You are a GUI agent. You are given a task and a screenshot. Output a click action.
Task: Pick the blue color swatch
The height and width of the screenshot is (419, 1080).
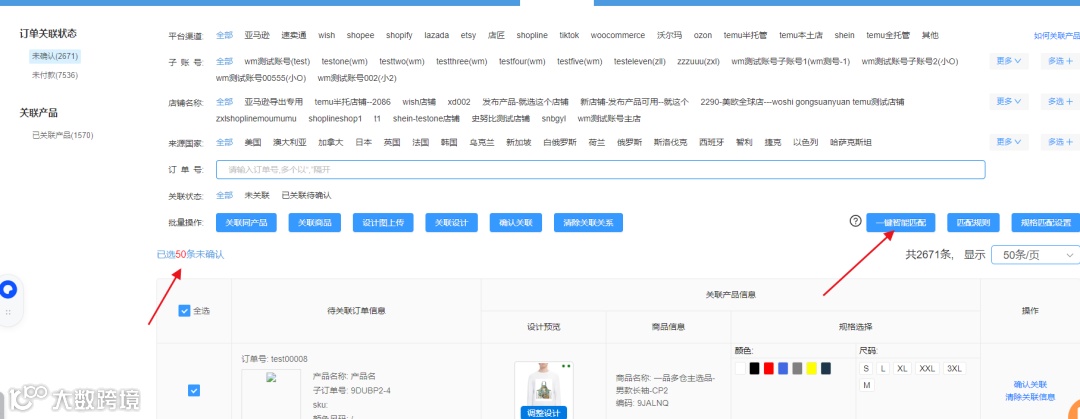(783, 369)
